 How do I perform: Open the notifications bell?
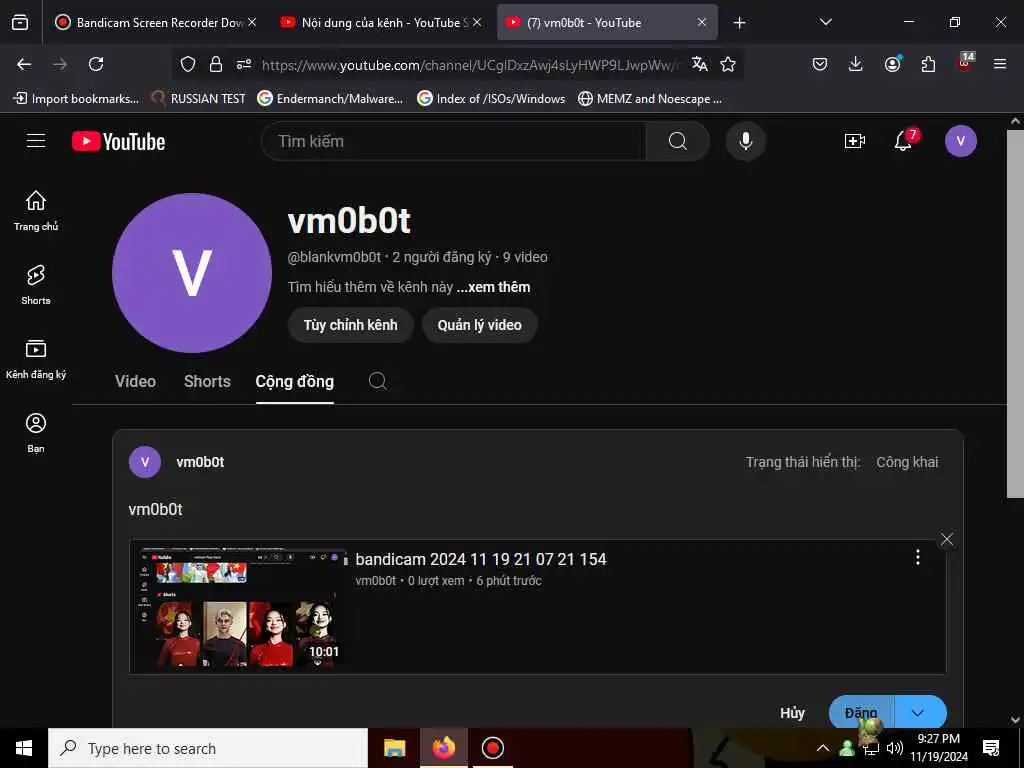[904, 140]
